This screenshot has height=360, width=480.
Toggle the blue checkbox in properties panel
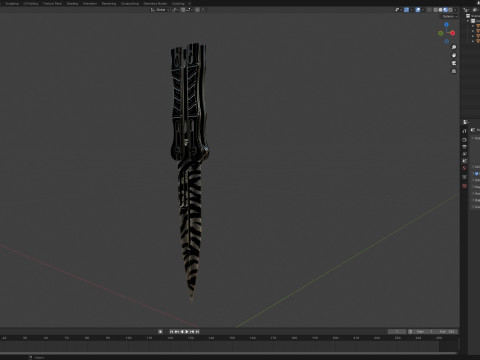pos(476,173)
